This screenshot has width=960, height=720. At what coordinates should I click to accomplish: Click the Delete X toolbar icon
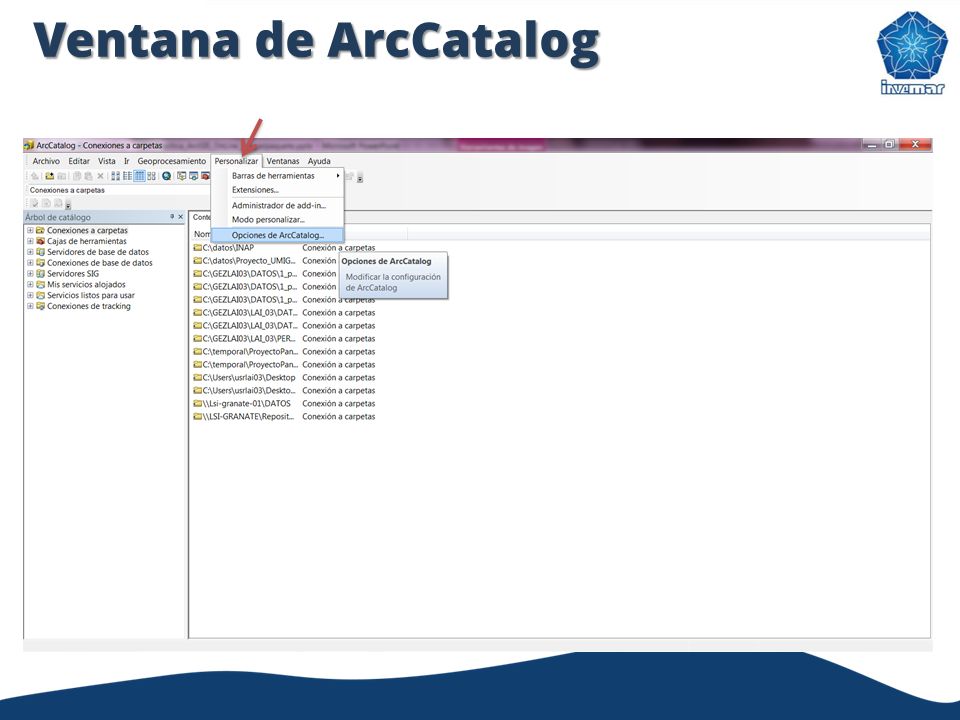[100, 176]
